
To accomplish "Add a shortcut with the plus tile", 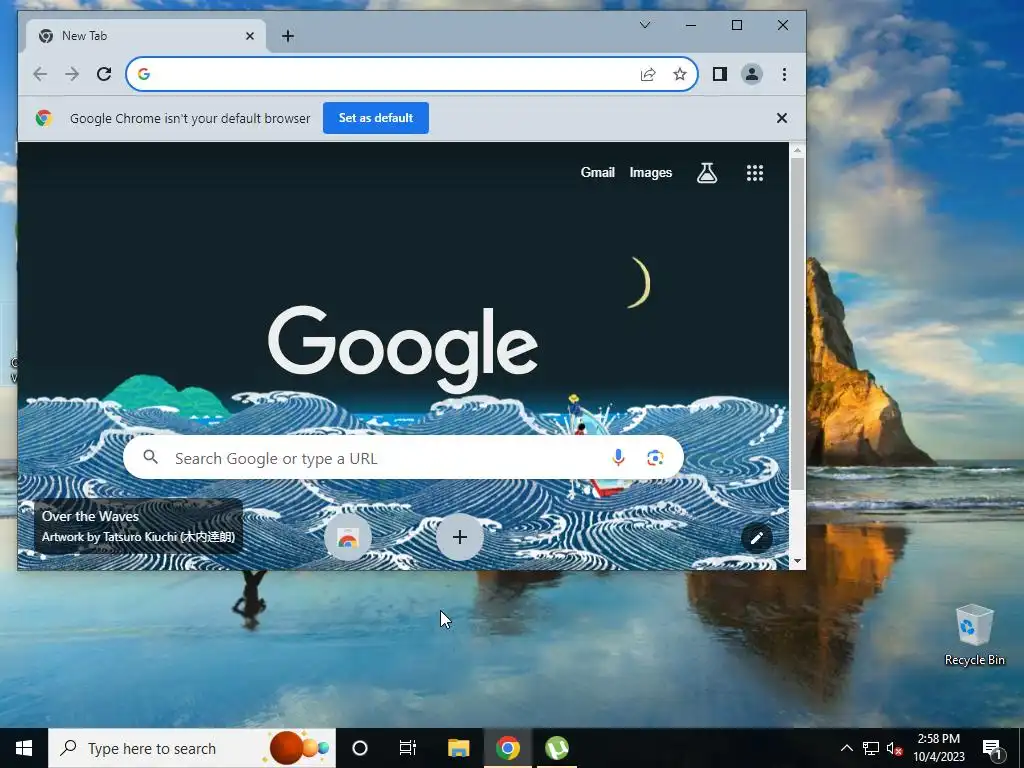I will 460,537.
